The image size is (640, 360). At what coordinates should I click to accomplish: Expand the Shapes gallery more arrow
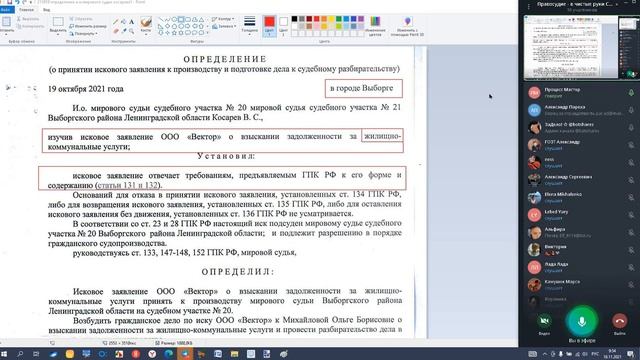(x=207, y=33)
